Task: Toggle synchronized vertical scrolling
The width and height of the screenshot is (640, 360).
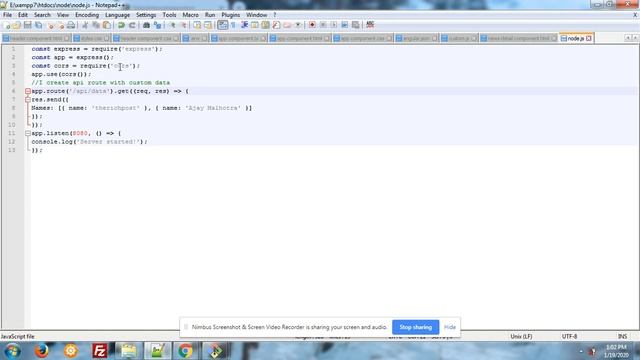Action: pos(197,25)
